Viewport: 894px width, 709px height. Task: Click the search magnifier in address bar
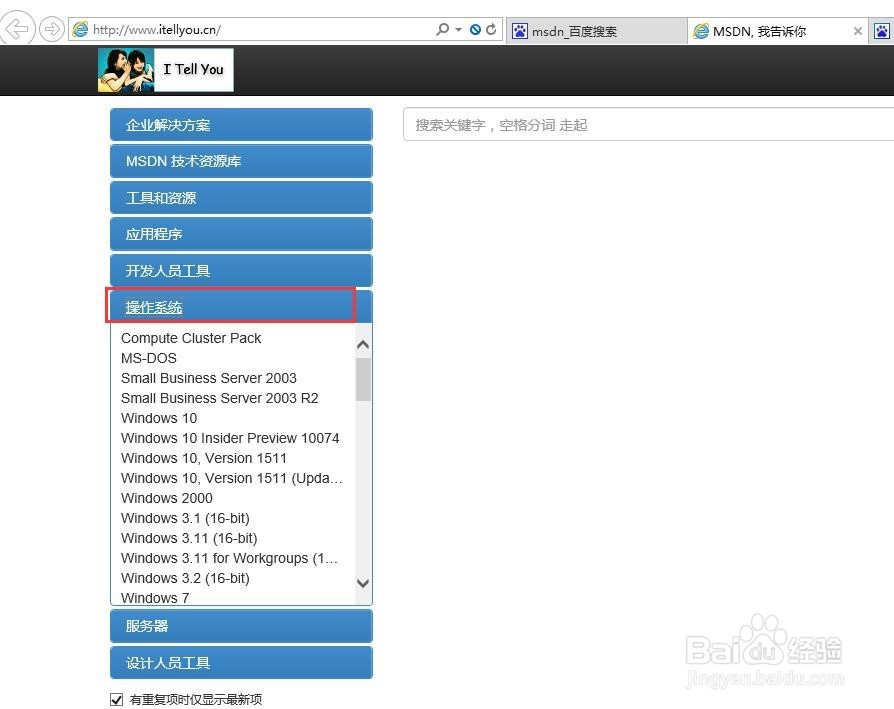[442, 29]
